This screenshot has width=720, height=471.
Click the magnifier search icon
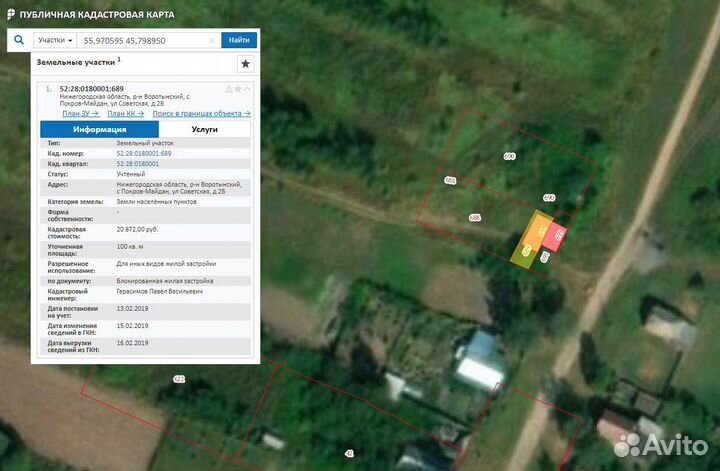(x=18, y=40)
